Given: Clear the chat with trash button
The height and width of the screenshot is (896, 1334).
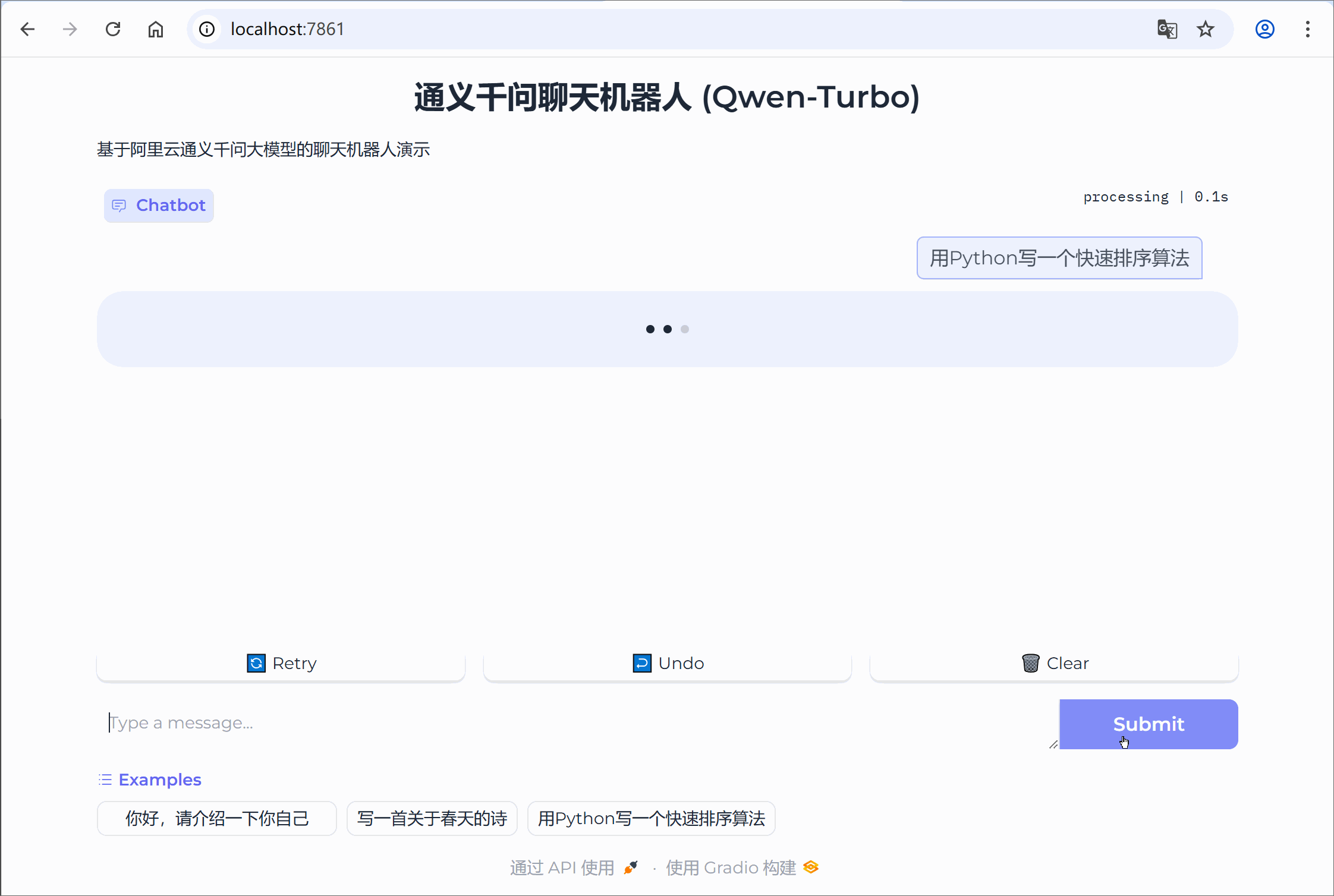Looking at the screenshot, I should [x=1054, y=663].
